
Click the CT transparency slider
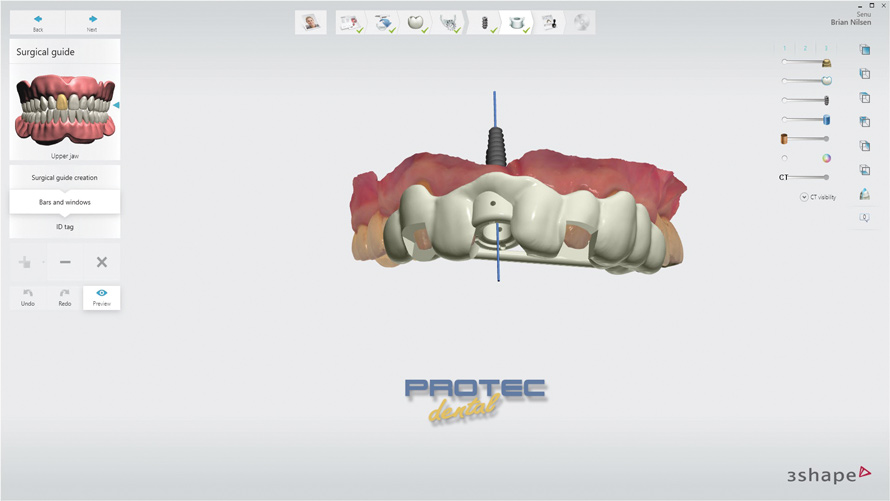808,177
